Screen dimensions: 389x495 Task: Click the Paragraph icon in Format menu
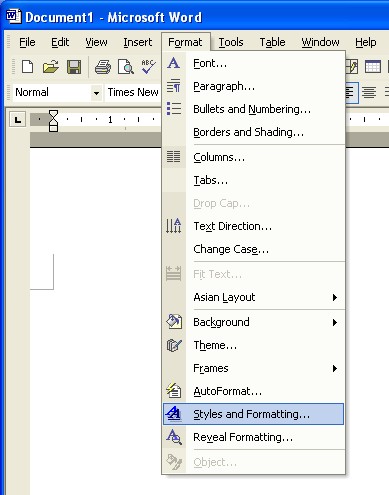click(173, 86)
